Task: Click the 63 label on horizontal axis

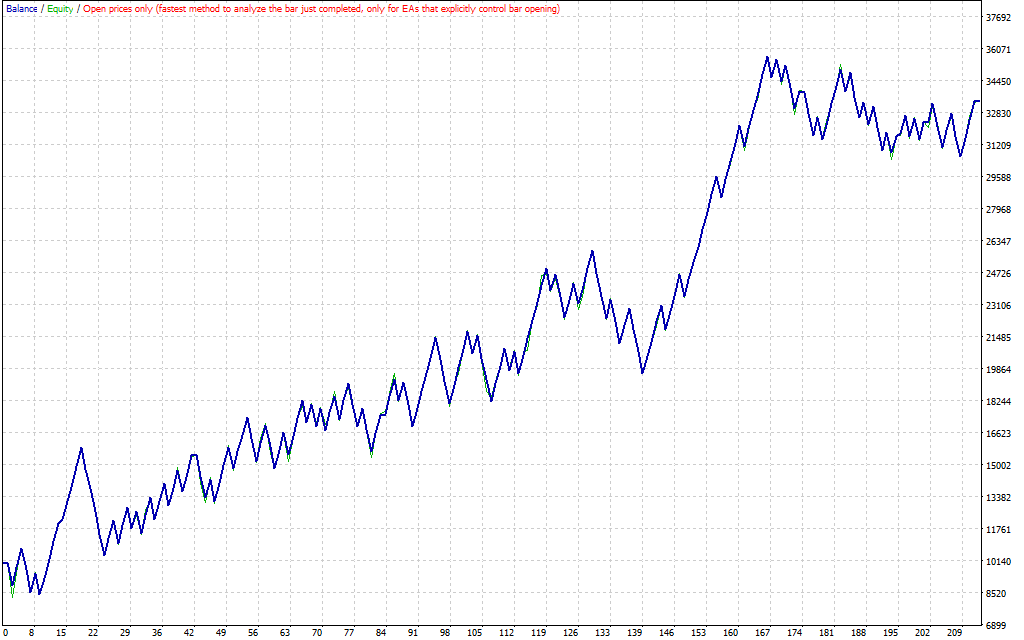Action: point(285,633)
